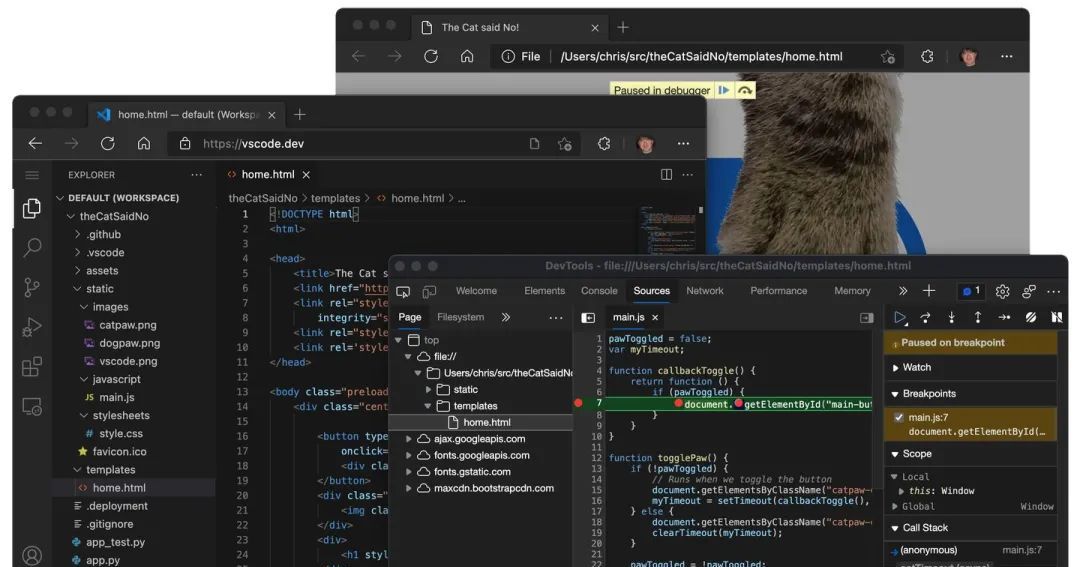Image resolution: width=1080 pixels, height=567 pixels.
Task: Open catpaw.png in VS Code Explorer
Action: [x=127, y=325]
